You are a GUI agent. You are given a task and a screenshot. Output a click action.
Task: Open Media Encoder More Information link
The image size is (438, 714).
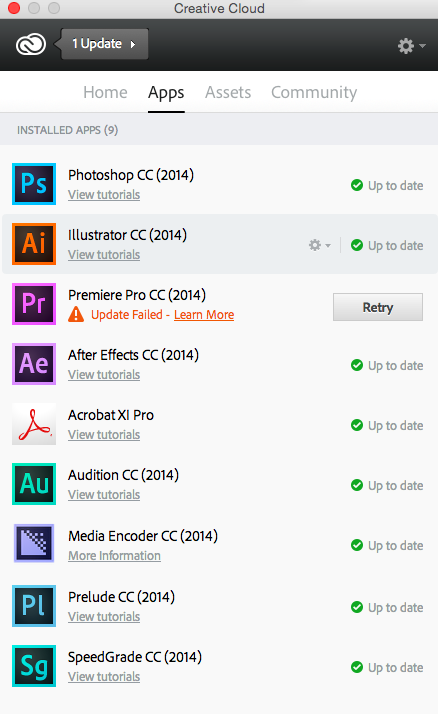click(114, 556)
